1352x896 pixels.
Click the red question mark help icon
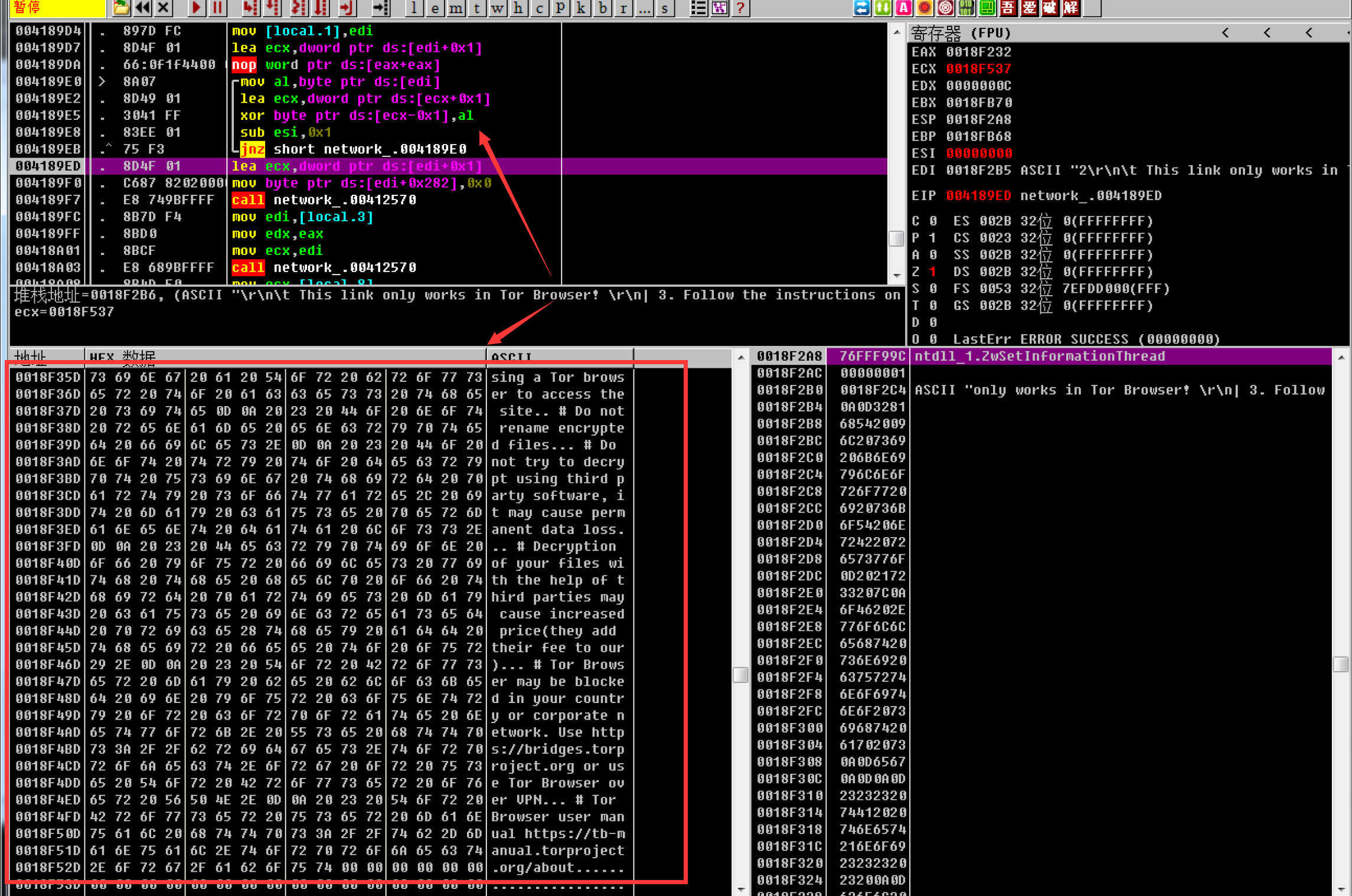pos(740,8)
